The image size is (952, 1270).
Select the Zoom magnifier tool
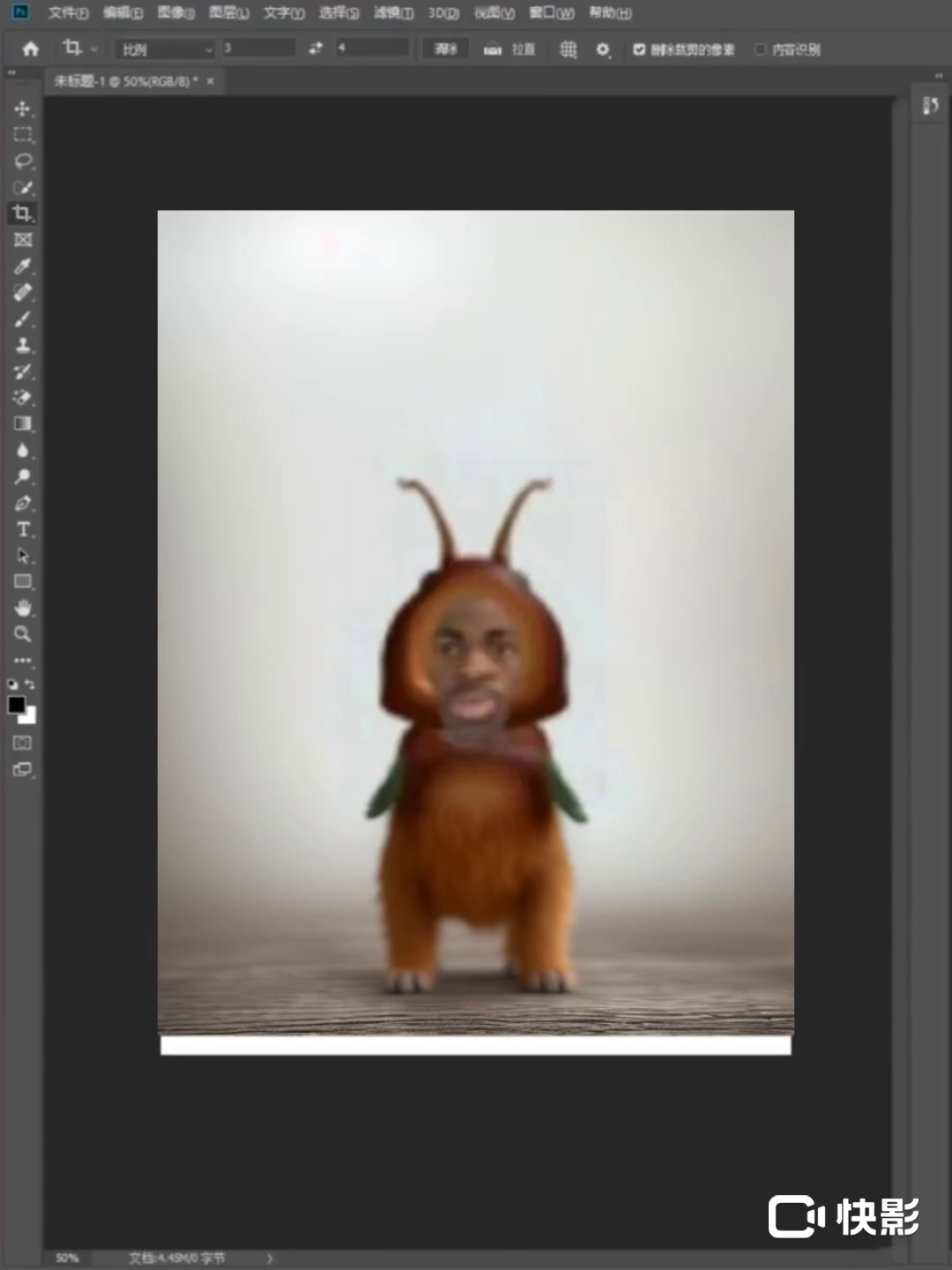23,634
